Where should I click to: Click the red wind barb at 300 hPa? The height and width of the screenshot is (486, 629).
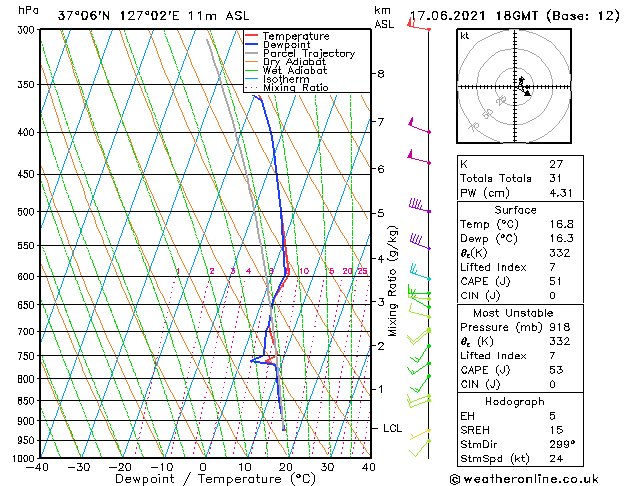point(418,25)
